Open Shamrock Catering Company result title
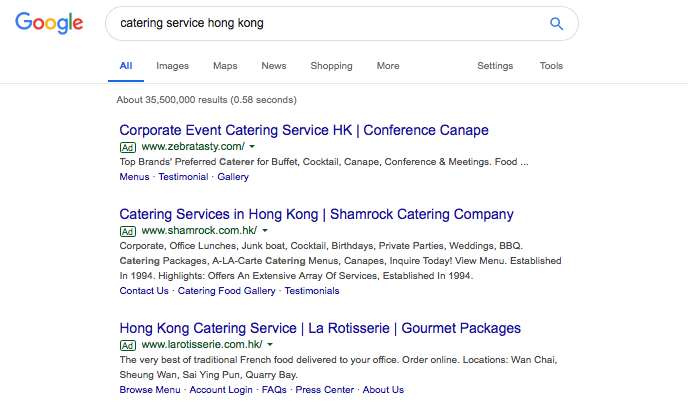 (316, 214)
